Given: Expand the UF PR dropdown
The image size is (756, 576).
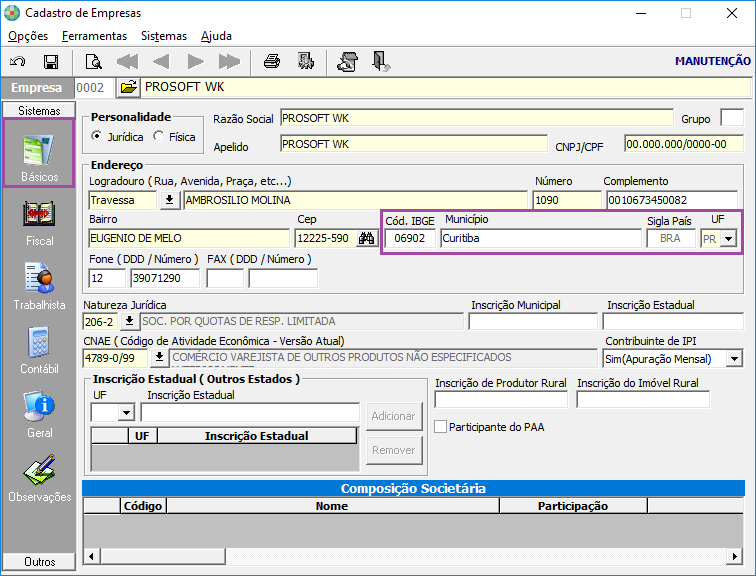Looking at the screenshot, I should (728, 239).
